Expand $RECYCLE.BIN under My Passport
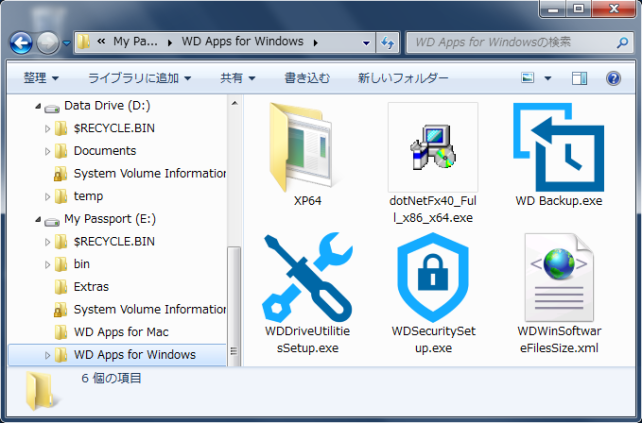The image size is (642, 423). pos(47,242)
